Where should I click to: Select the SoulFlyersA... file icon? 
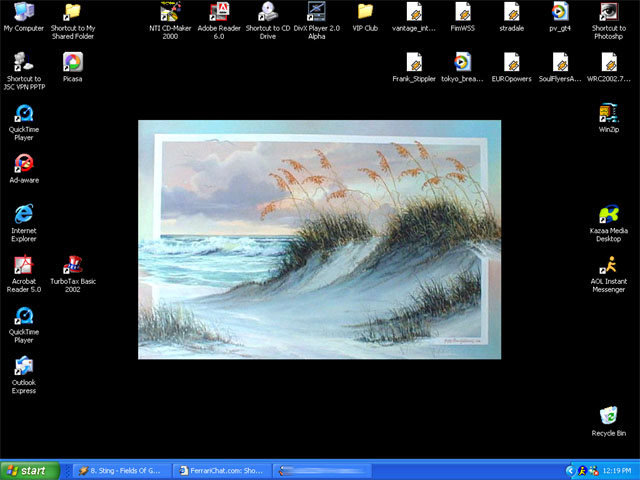pos(560,68)
